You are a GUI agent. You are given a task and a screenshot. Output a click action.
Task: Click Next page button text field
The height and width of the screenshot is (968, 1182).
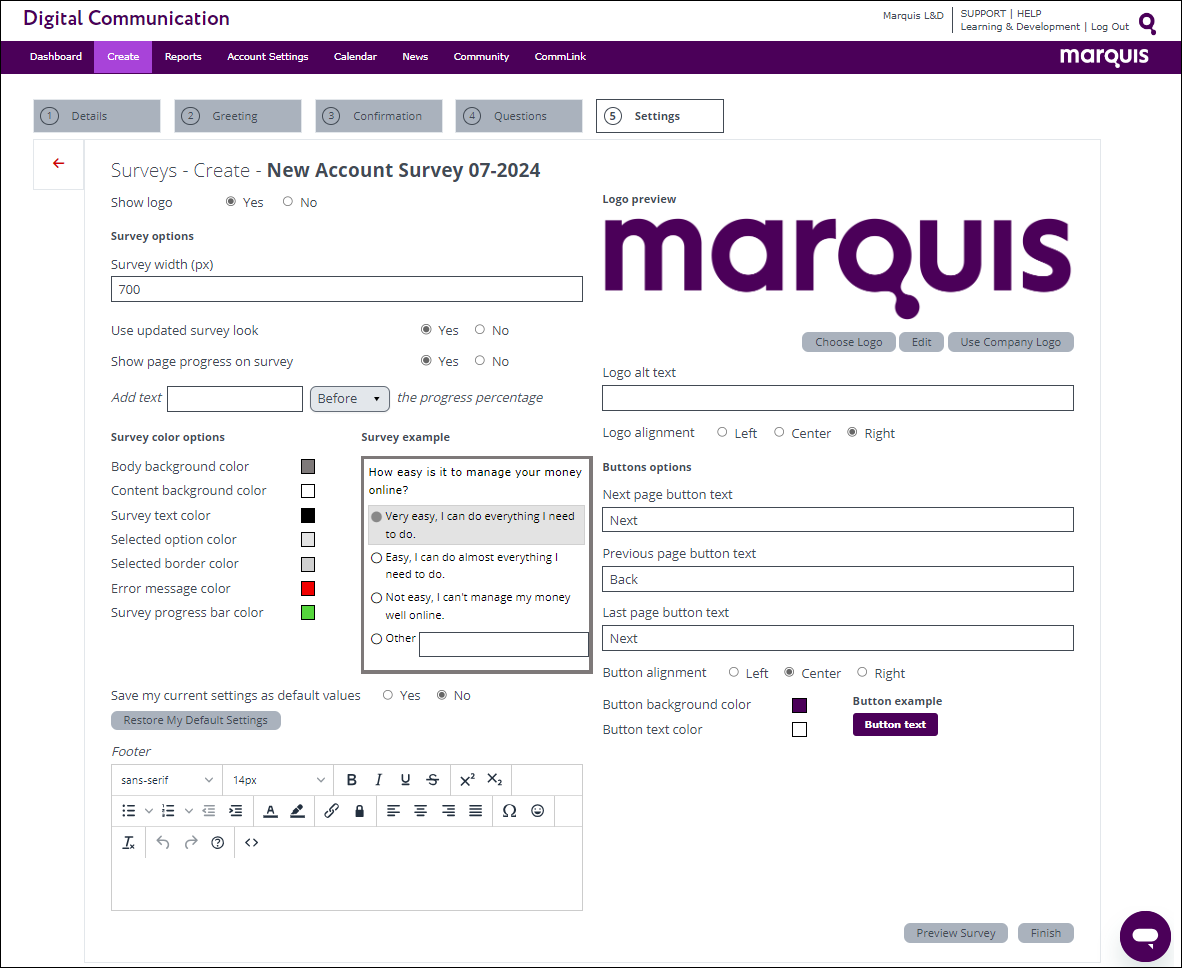coord(838,520)
